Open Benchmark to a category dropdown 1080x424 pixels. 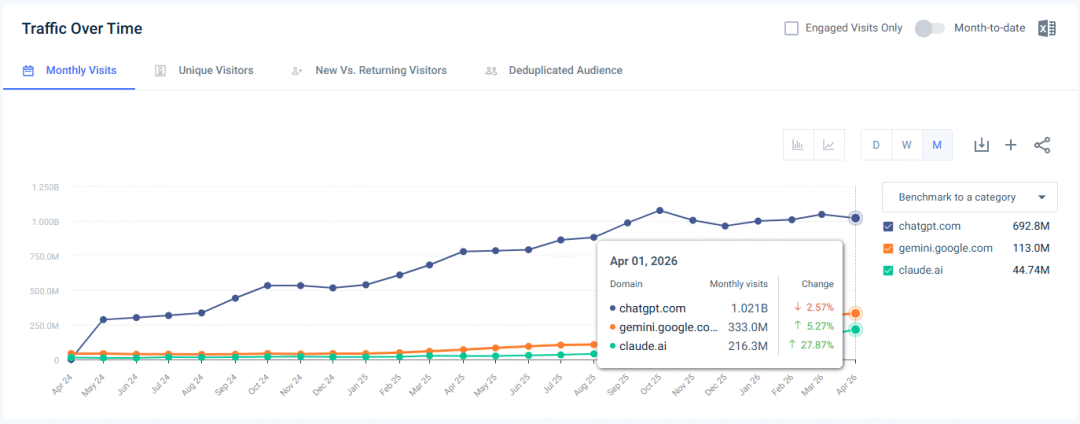click(x=969, y=197)
